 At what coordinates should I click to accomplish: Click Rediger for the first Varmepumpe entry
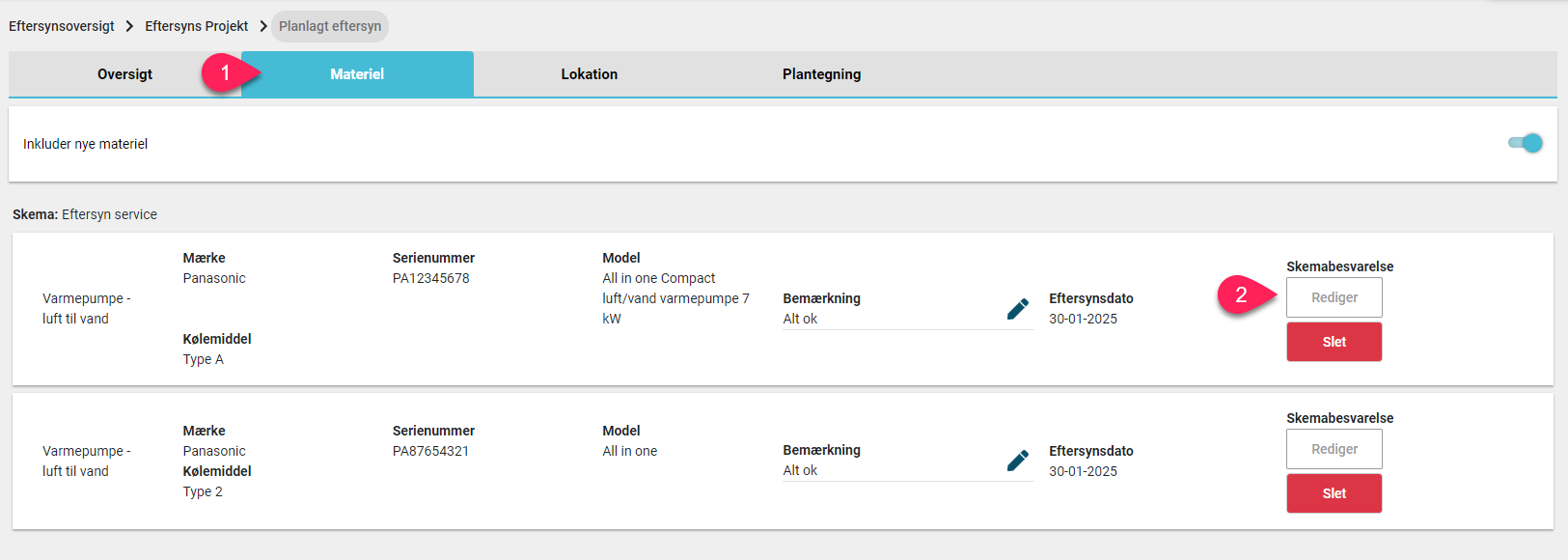pos(1334,297)
